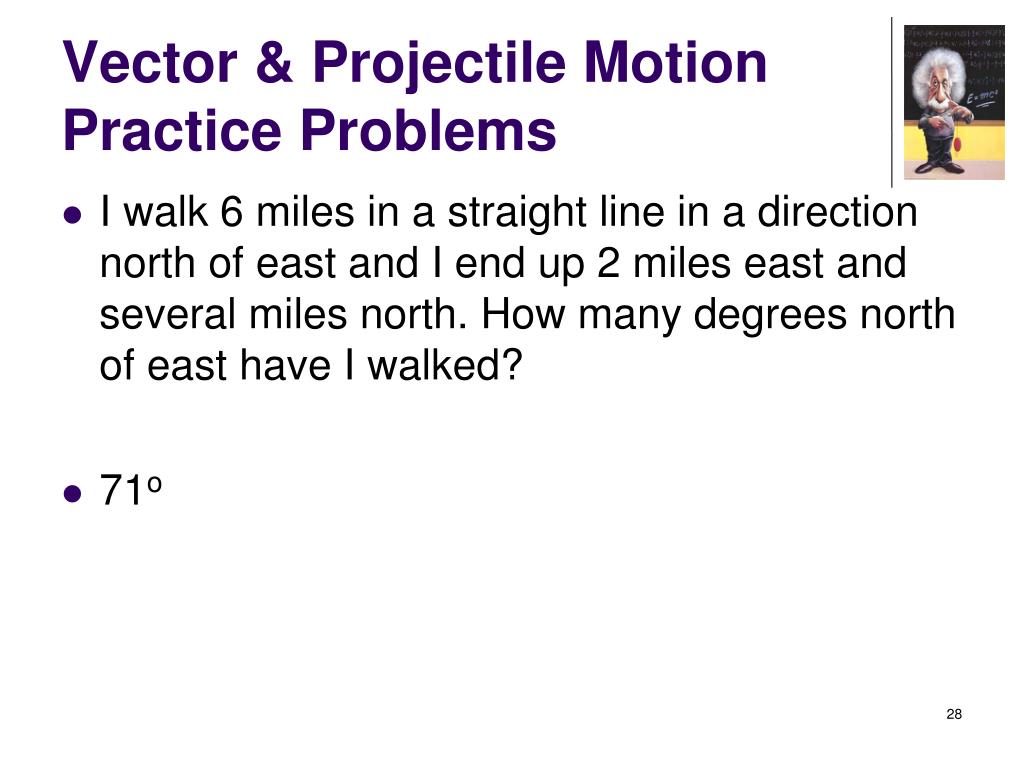Click the word 'walked?' ending the question
This screenshot has width=1024, height=768.
coord(445,364)
